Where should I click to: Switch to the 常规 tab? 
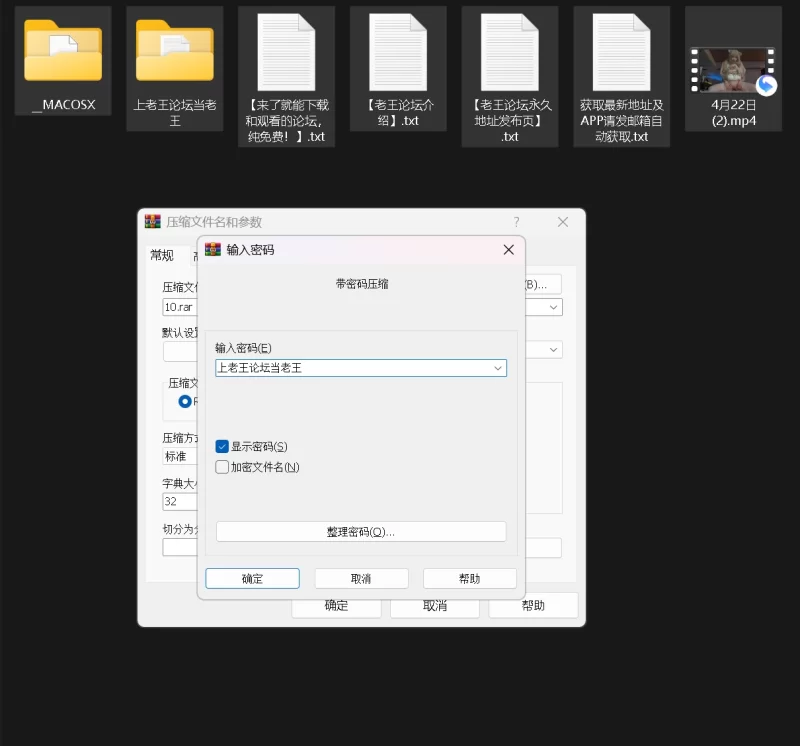pos(162,256)
